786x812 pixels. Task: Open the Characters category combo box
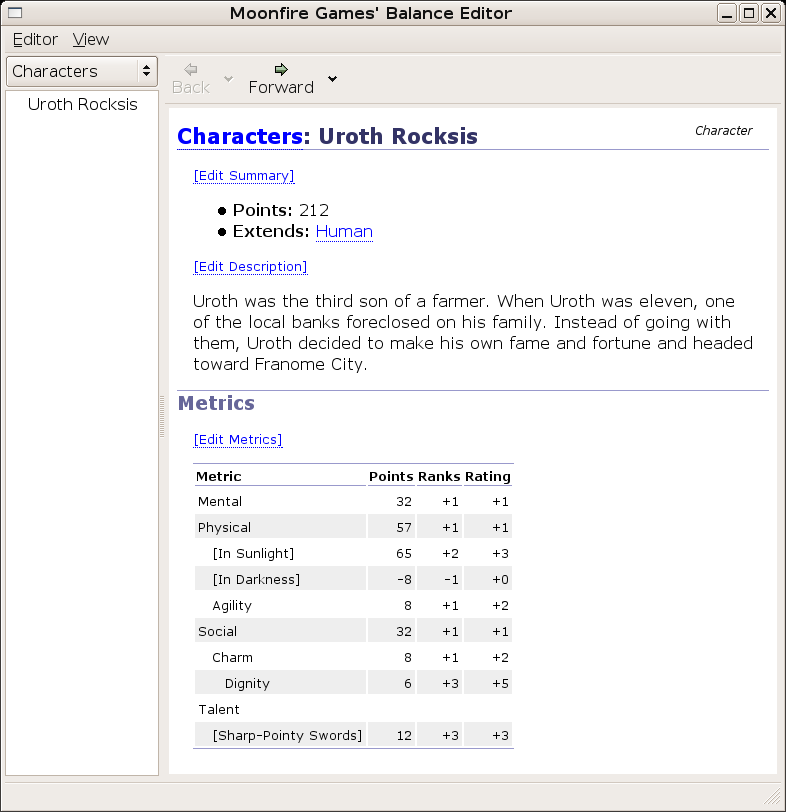pyautogui.click(x=82, y=71)
